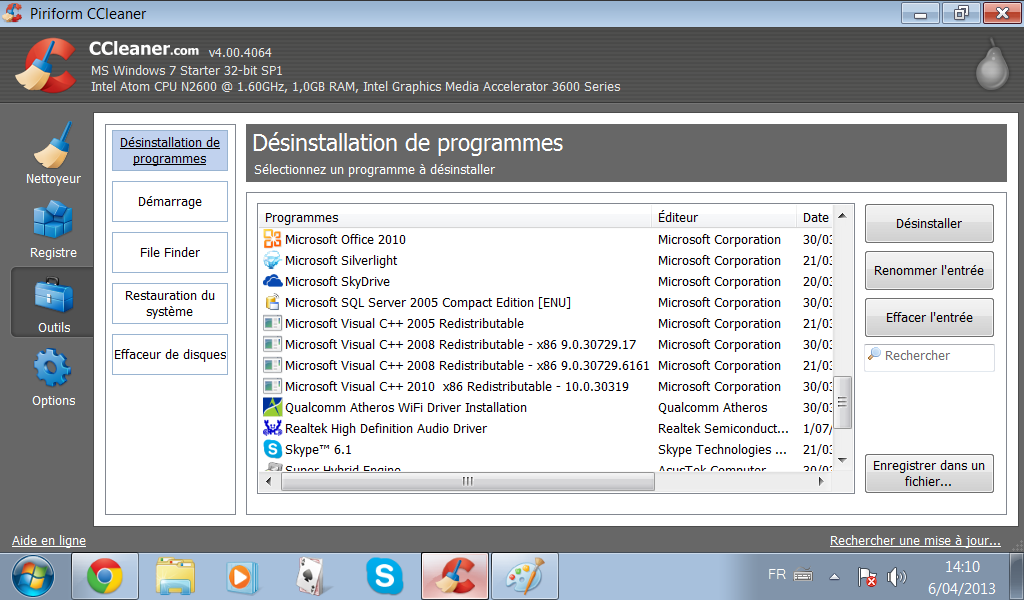
Task: Open Effaceur de disques tab
Action: pos(170,355)
